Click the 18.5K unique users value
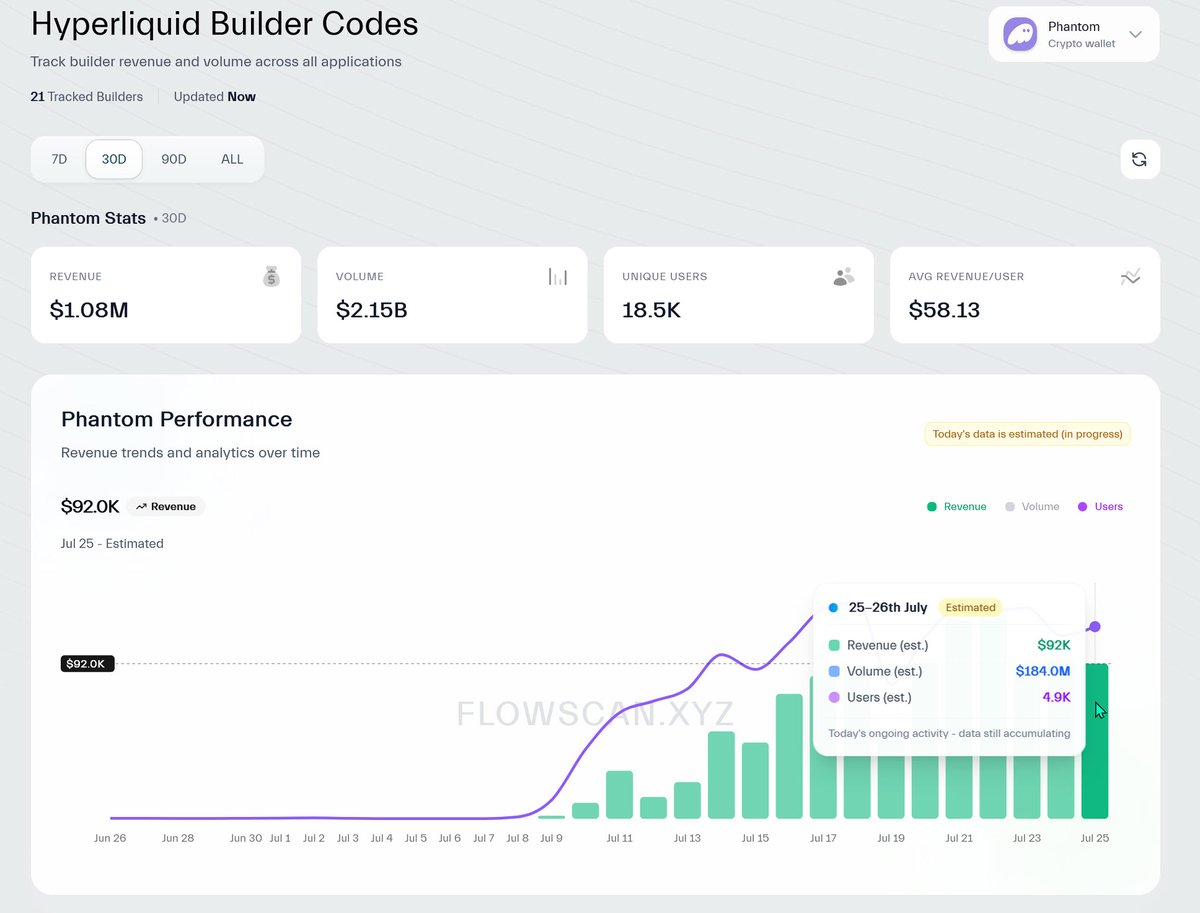 pos(651,310)
